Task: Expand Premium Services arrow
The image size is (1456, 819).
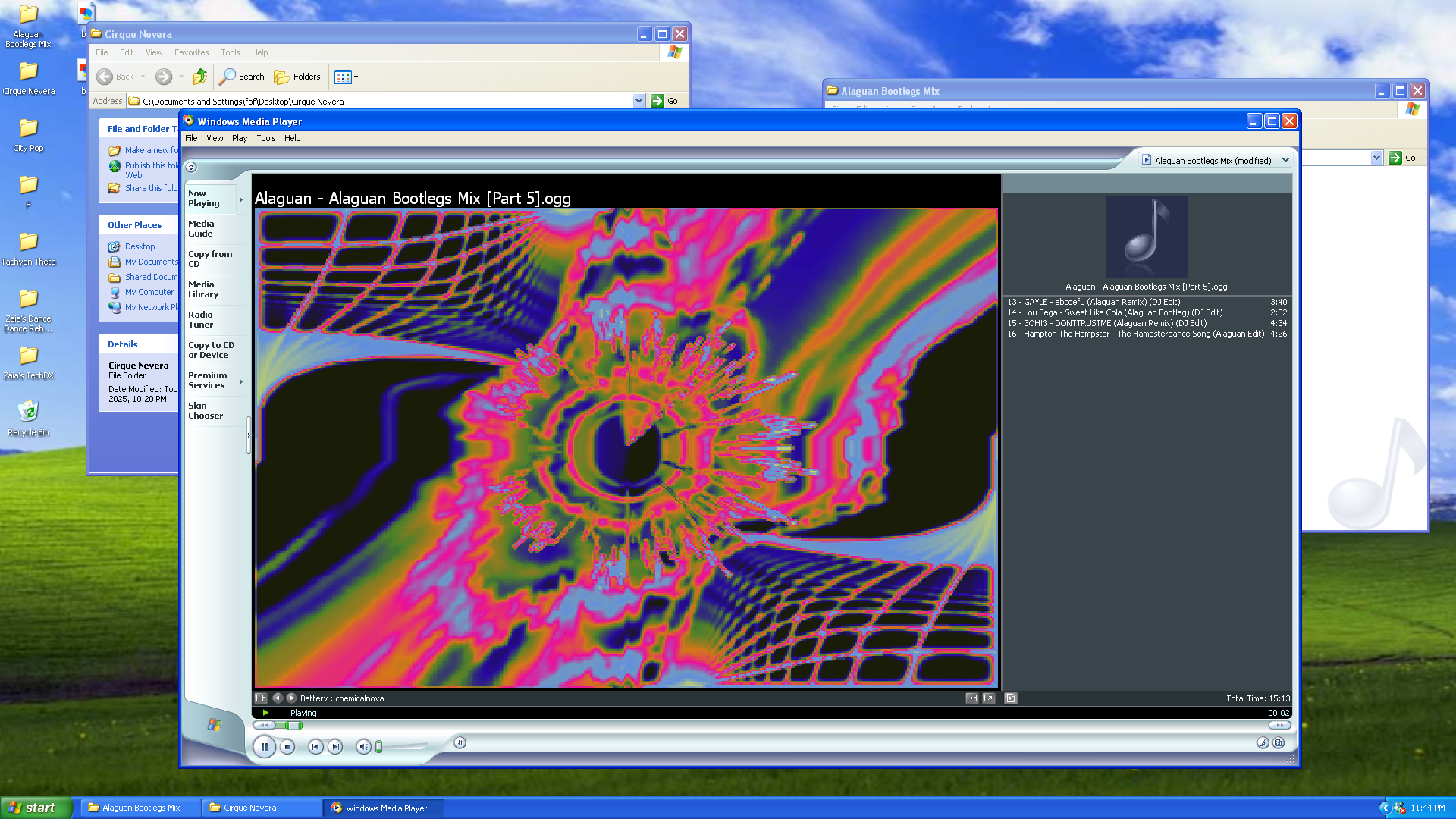Action: (241, 381)
